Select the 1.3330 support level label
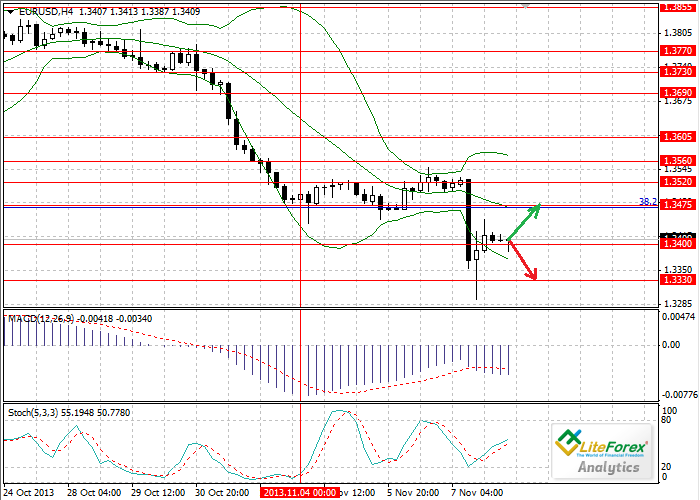The image size is (700, 500). 677,281
